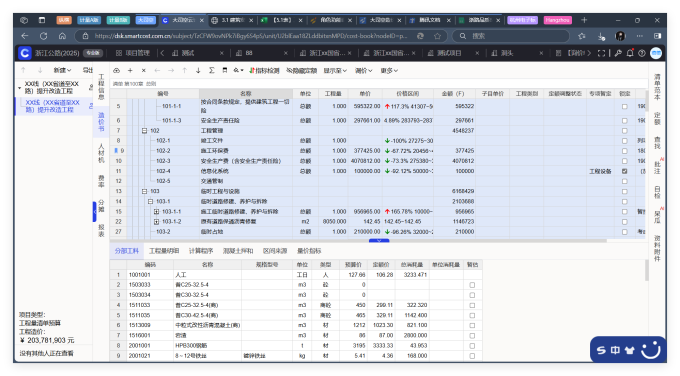Check the checkbox for material 1503033
680x376 pixels.
pos(472,285)
